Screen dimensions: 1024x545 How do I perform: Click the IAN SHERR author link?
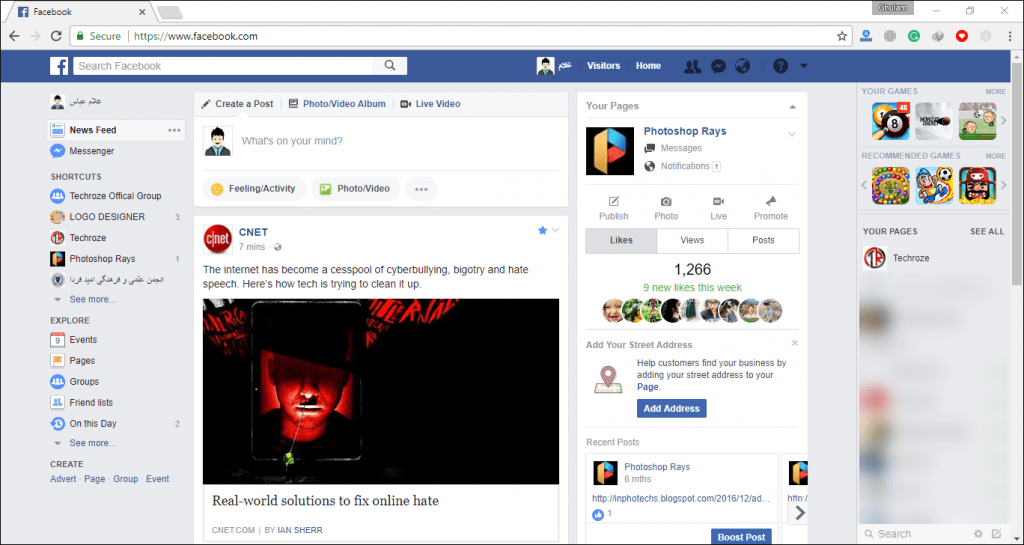300,530
